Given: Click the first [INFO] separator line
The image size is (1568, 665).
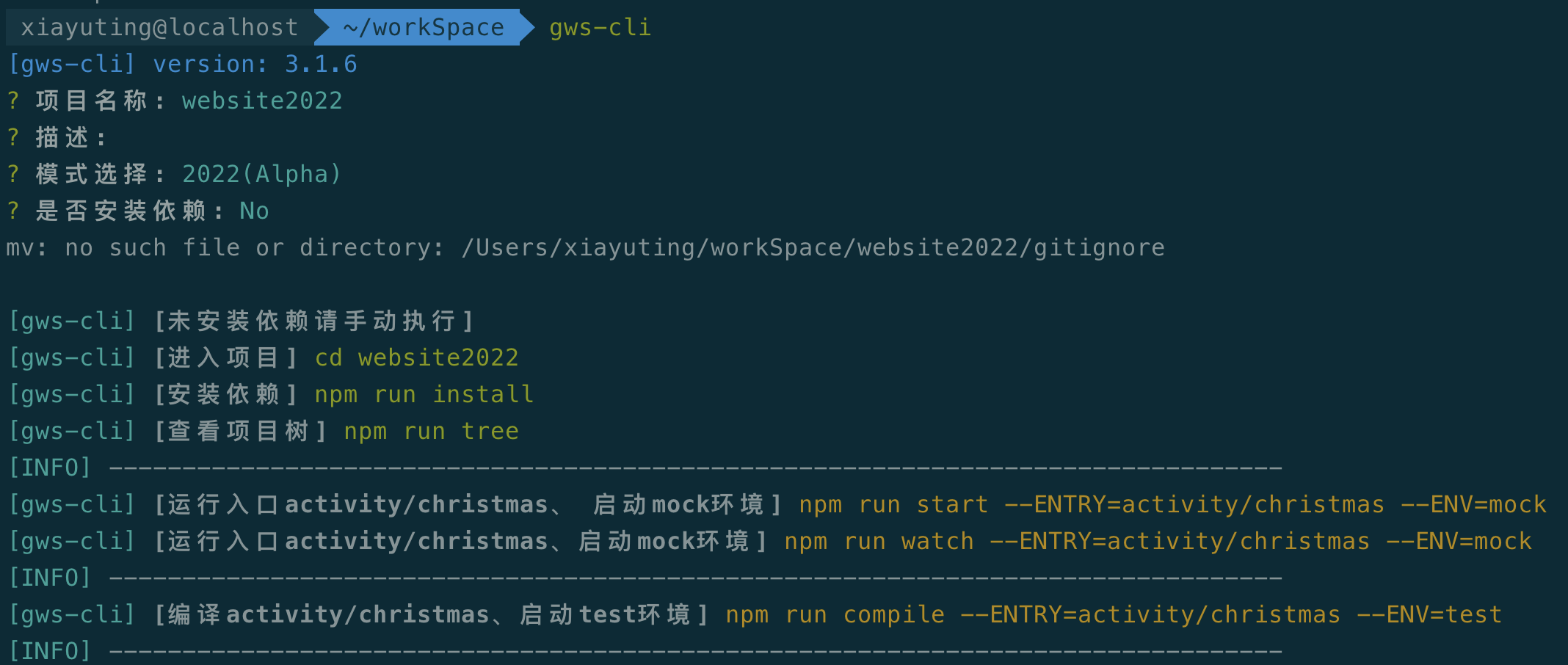Looking at the screenshot, I should [x=645, y=468].
